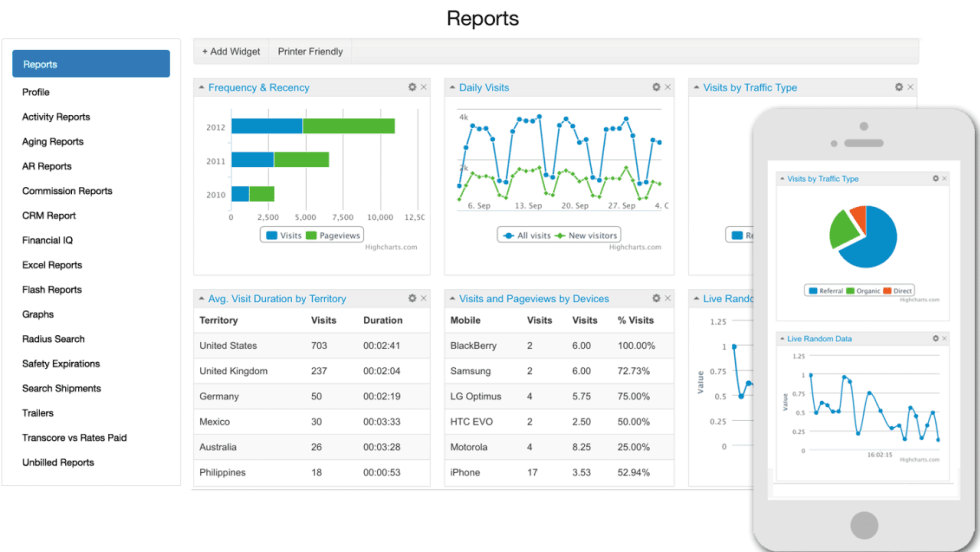Click blue Referral slice in phone pie chart
The height and width of the screenshot is (552, 980).
872,245
